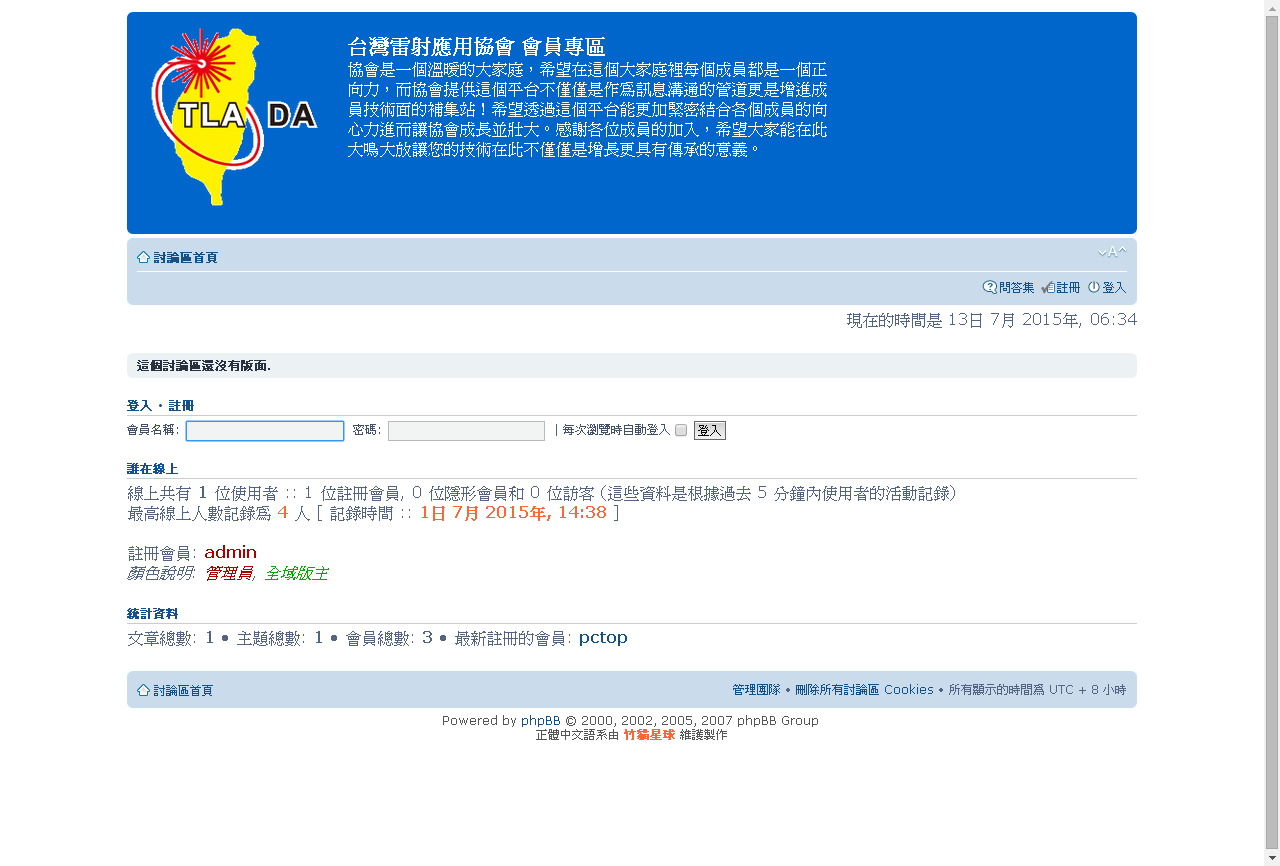Click 刪除所有討論區 Cookies link
Screen dimensions: 1280x866
click(864, 690)
